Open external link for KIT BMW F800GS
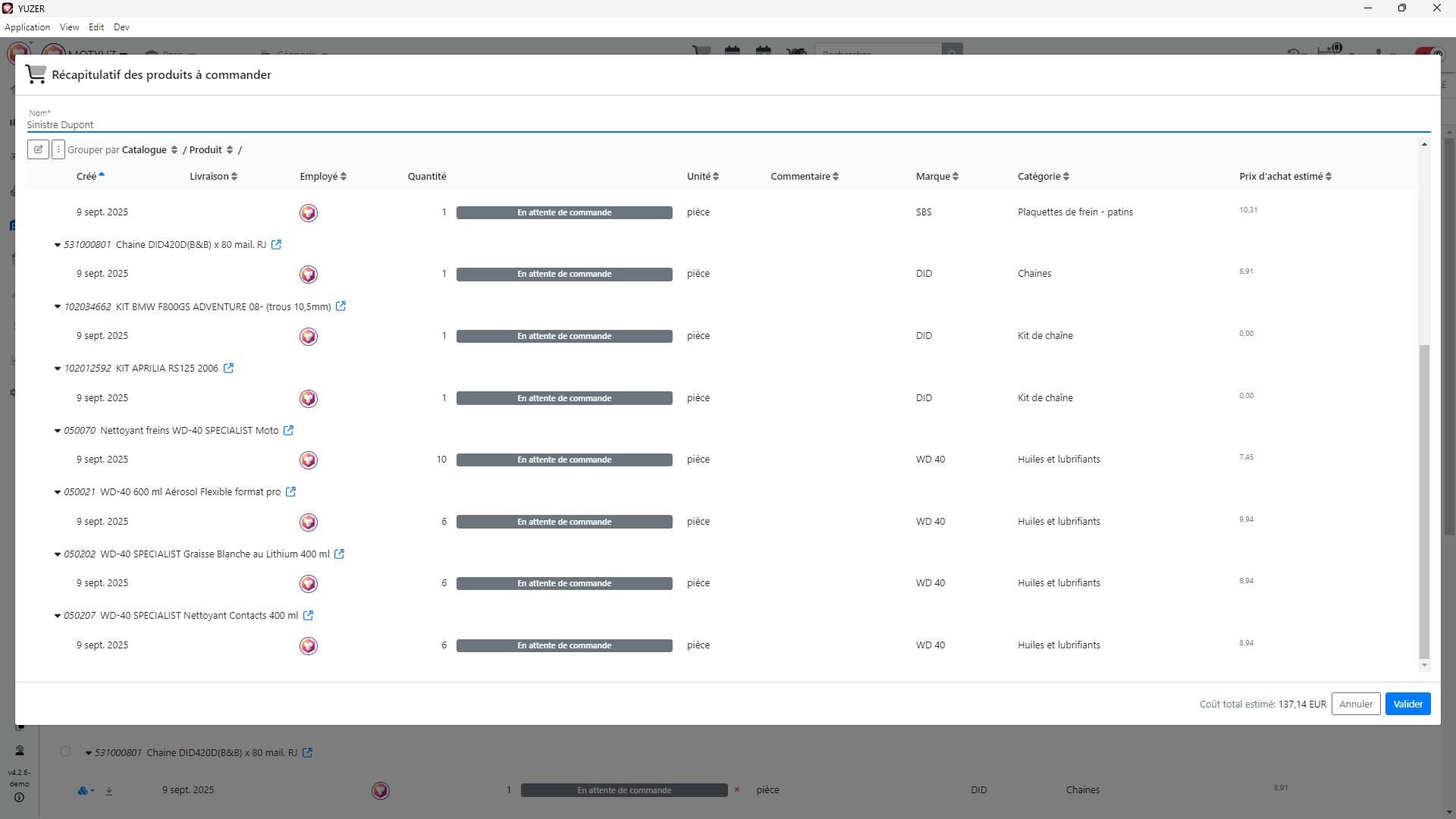The width and height of the screenshot is (1456, 819). (340, 306)
